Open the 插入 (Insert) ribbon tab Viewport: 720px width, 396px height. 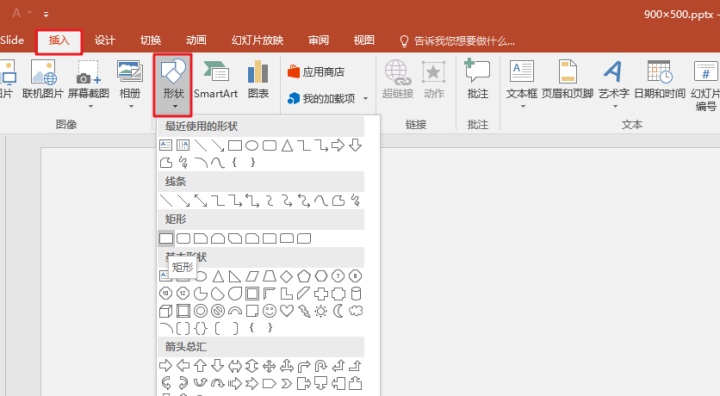[x=59, y=41]
